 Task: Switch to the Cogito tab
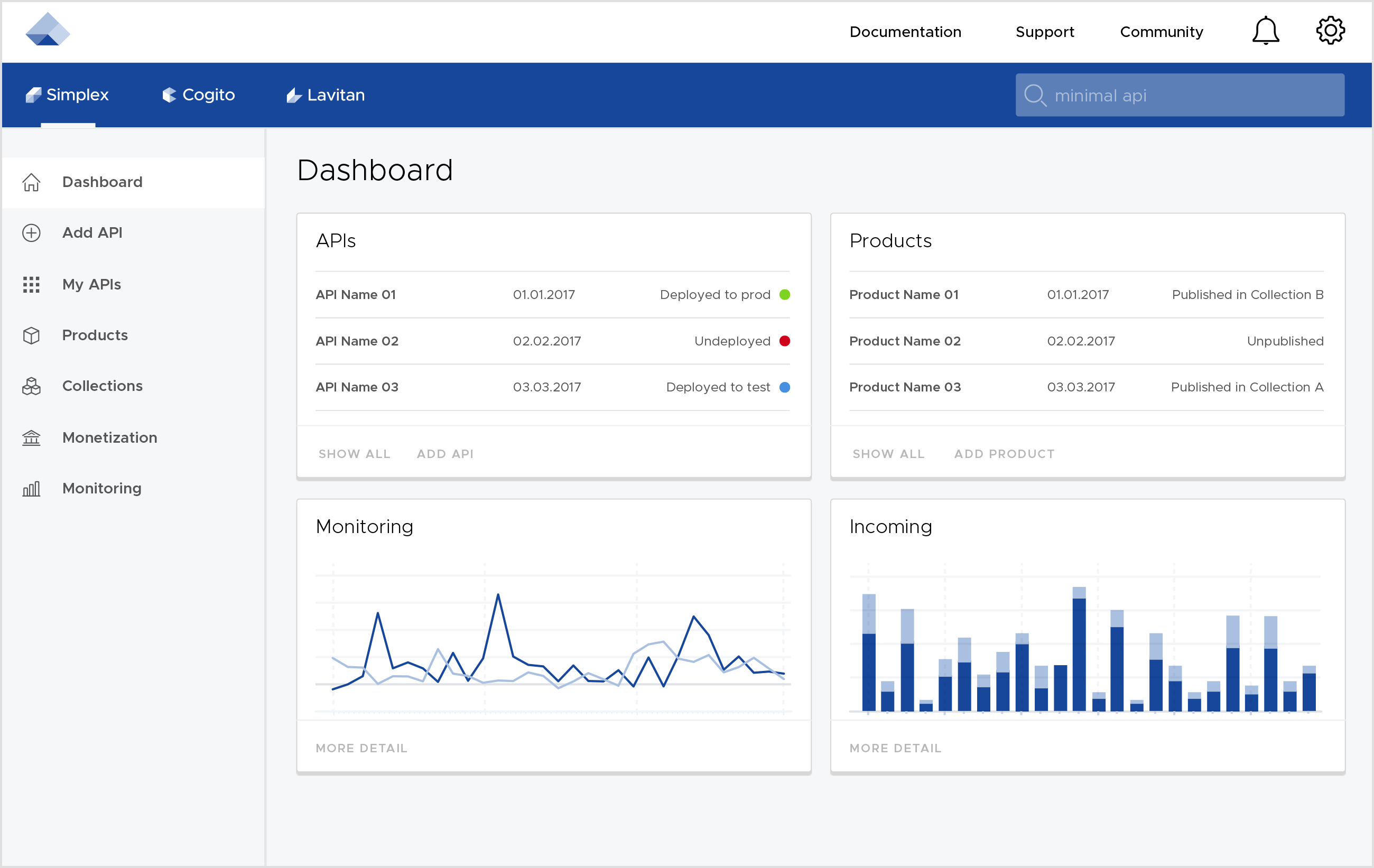[x=199, y=95]
